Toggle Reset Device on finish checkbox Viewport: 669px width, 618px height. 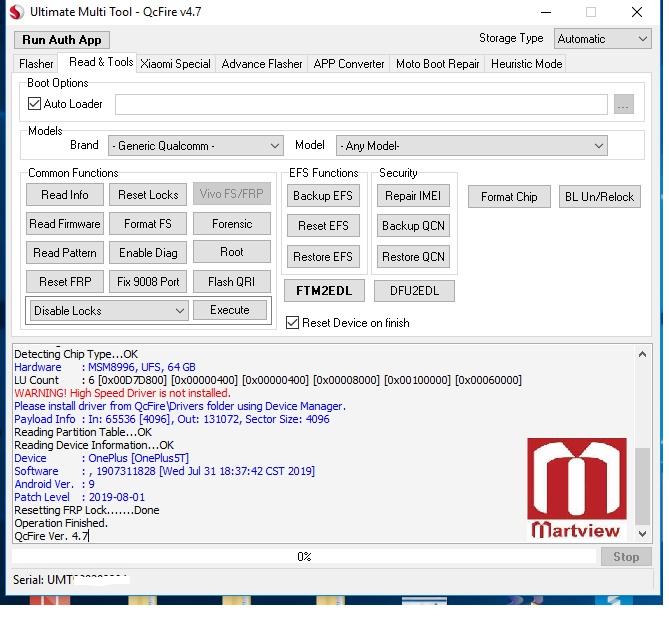click(x=292, y=323)
